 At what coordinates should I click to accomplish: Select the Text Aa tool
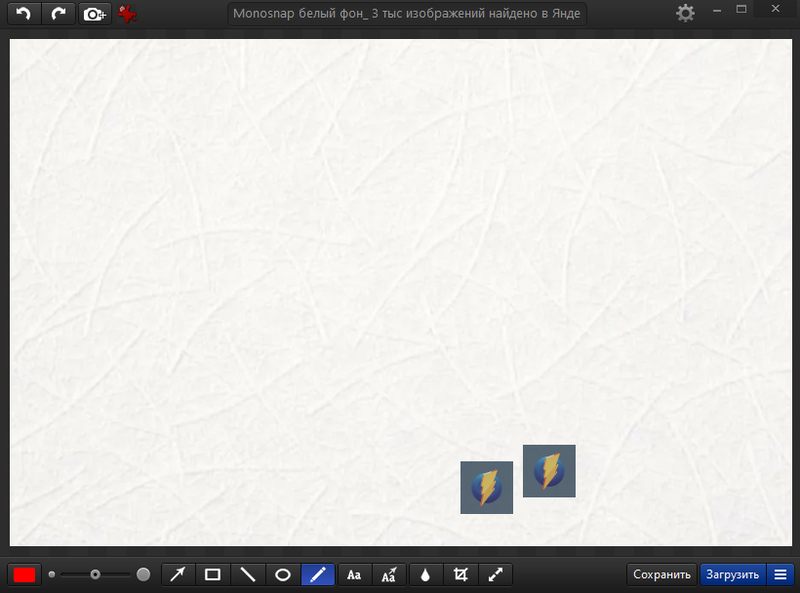click(354, 575)
